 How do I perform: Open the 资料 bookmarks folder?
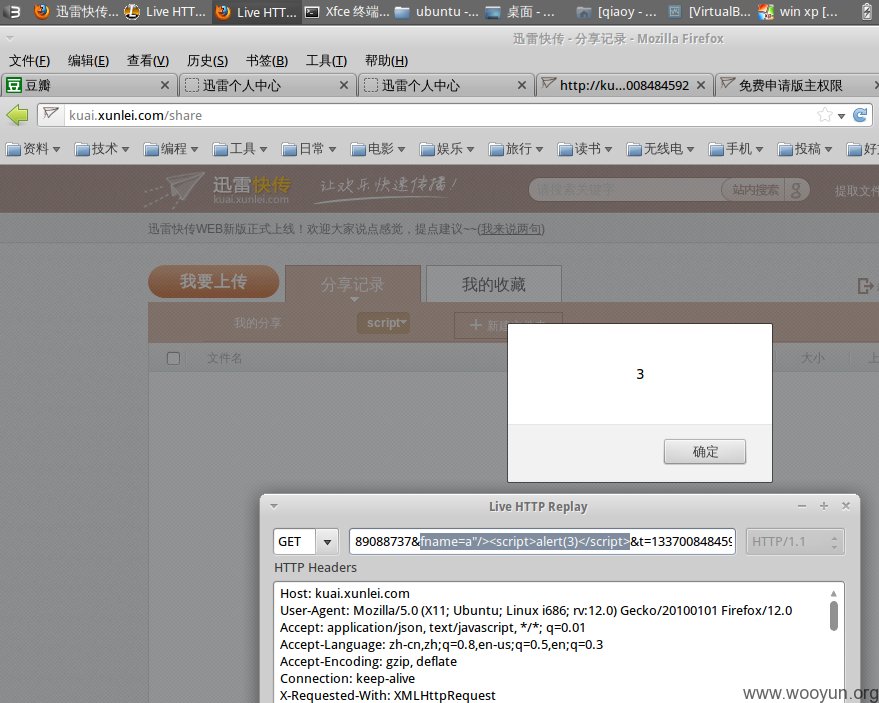[x=33, y=149]
